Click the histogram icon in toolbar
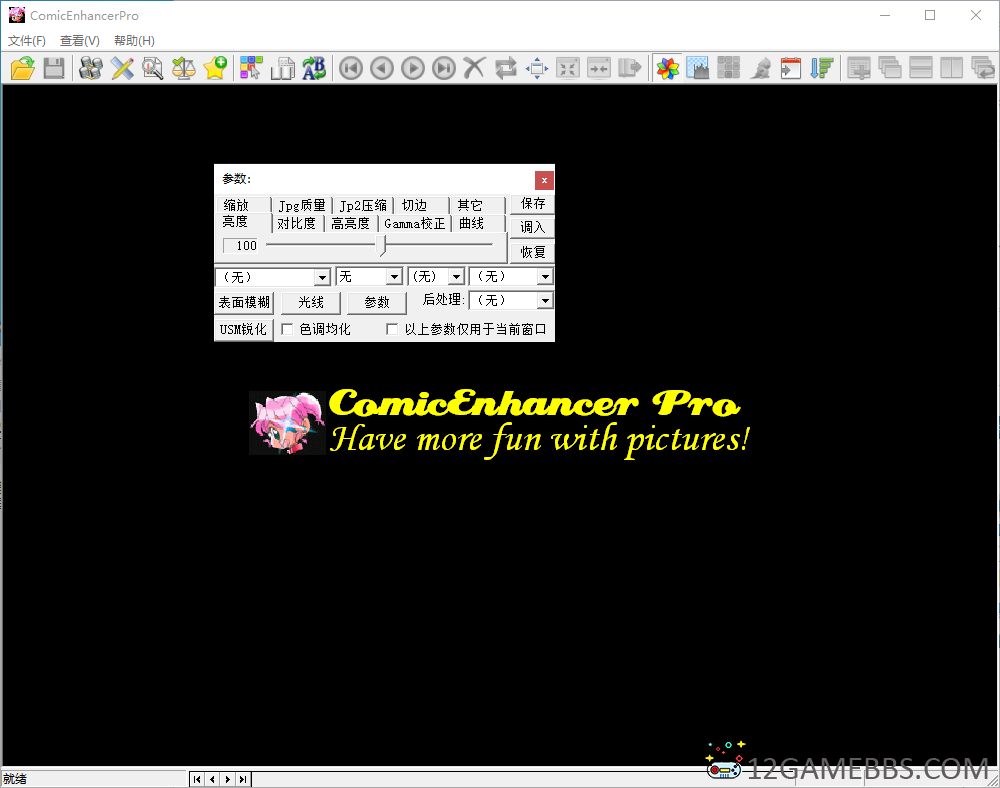Screen dimensions: 1000x788 [698, 68]
